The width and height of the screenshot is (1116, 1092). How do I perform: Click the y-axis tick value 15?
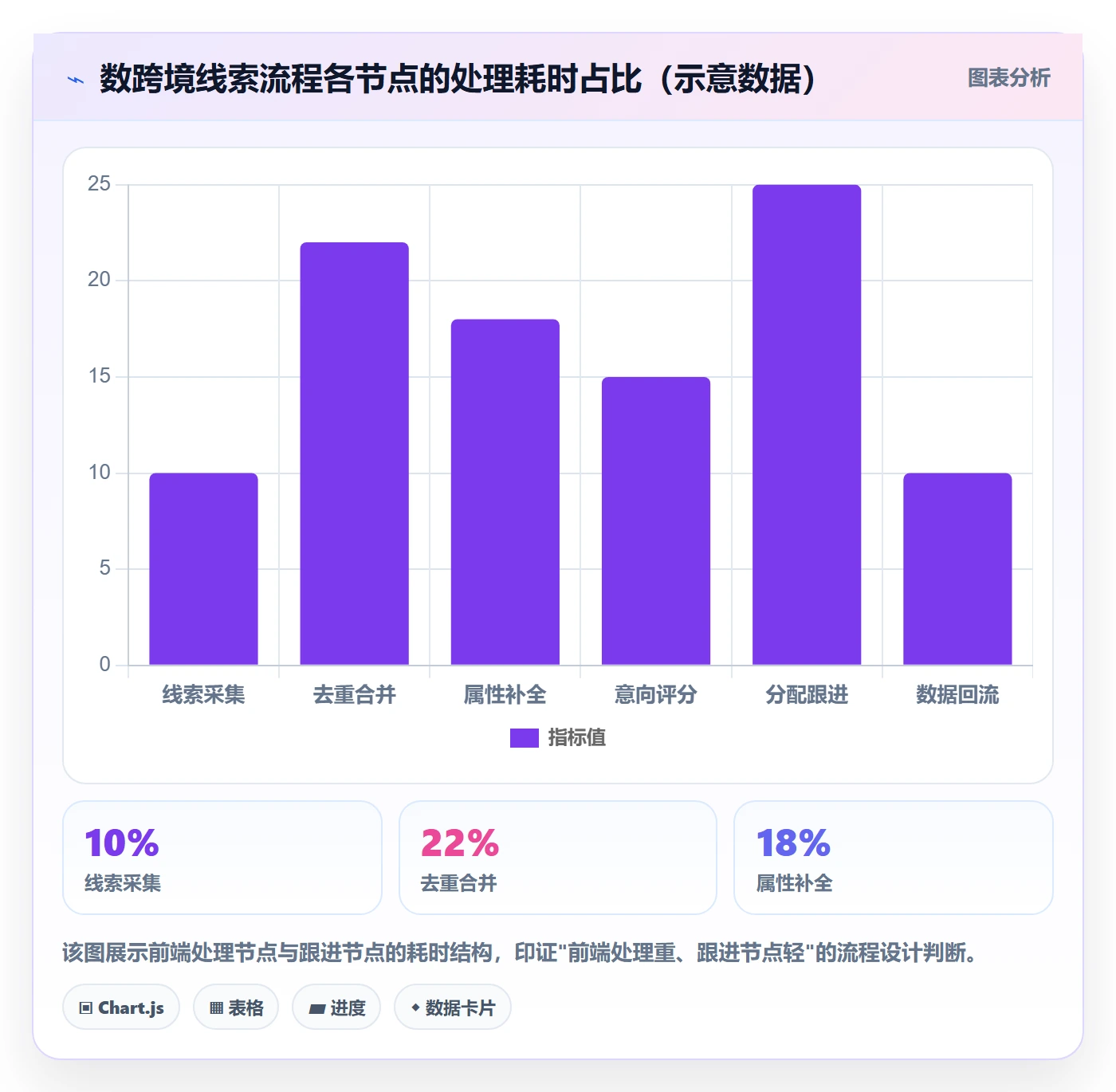point(99,376)
